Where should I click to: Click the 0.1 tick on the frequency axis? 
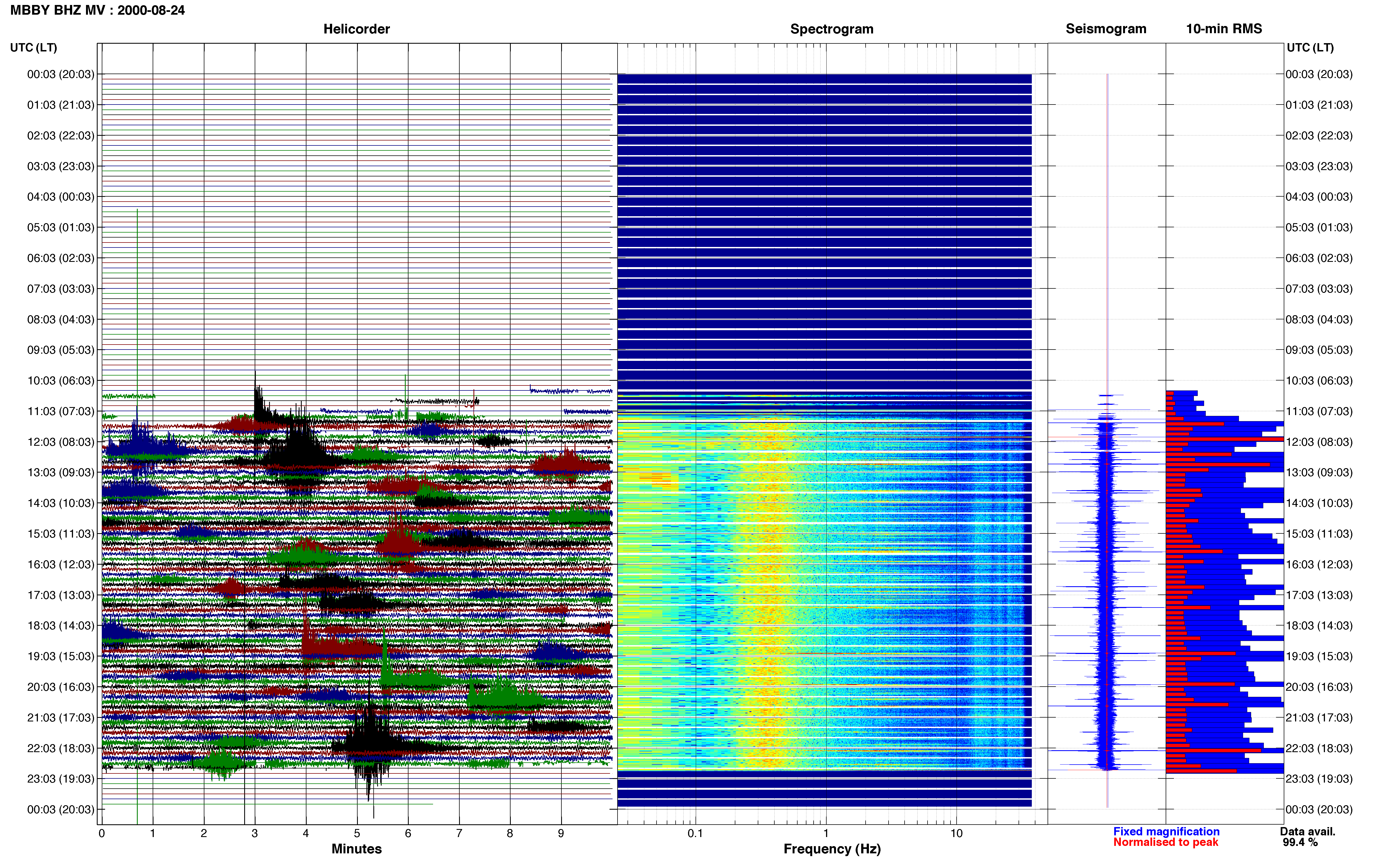pyautogui.click(x=695, y=833)
